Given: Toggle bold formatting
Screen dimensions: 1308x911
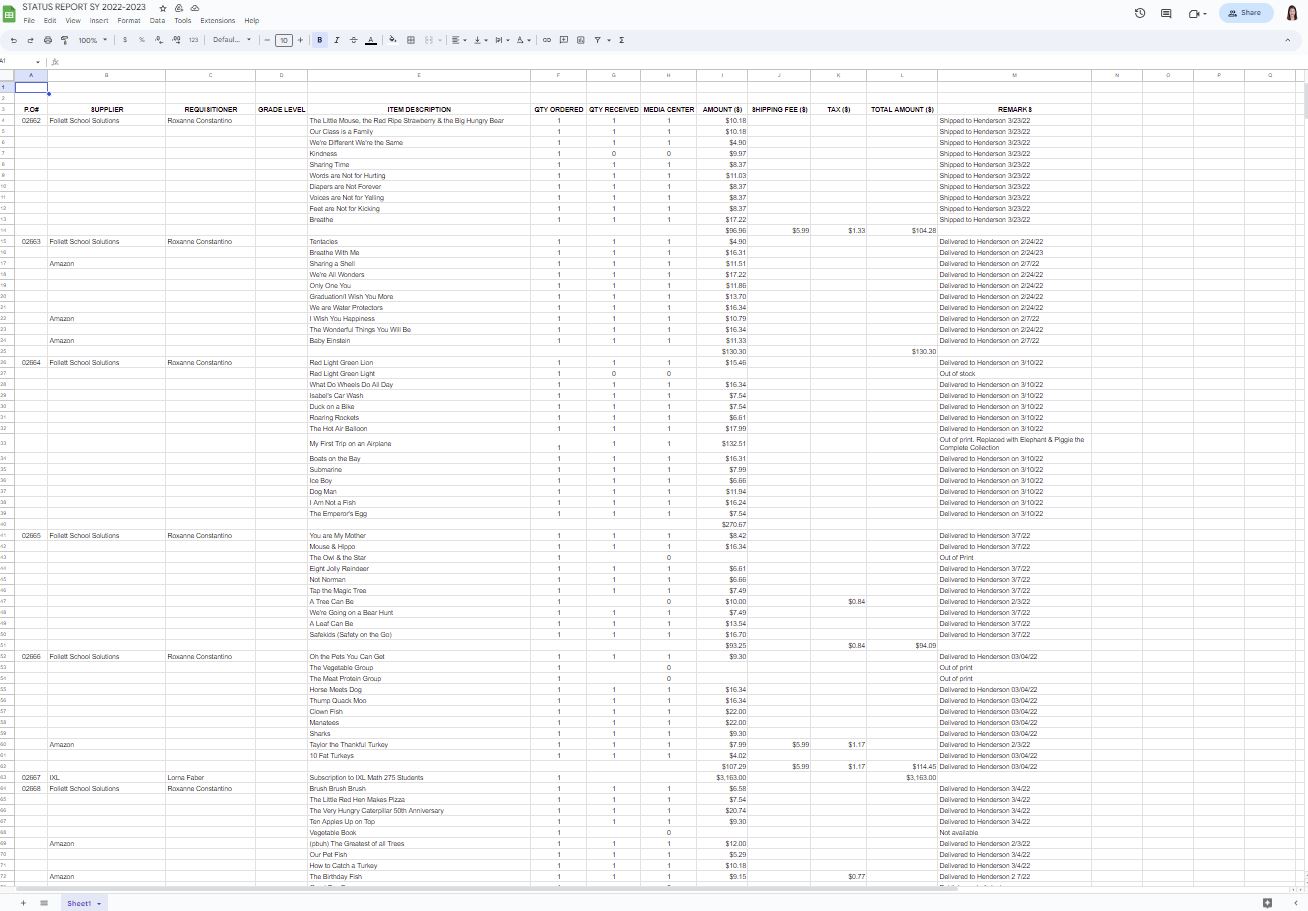Looking at the screenshot, I should pyautogui.click(x=320, y=40).
